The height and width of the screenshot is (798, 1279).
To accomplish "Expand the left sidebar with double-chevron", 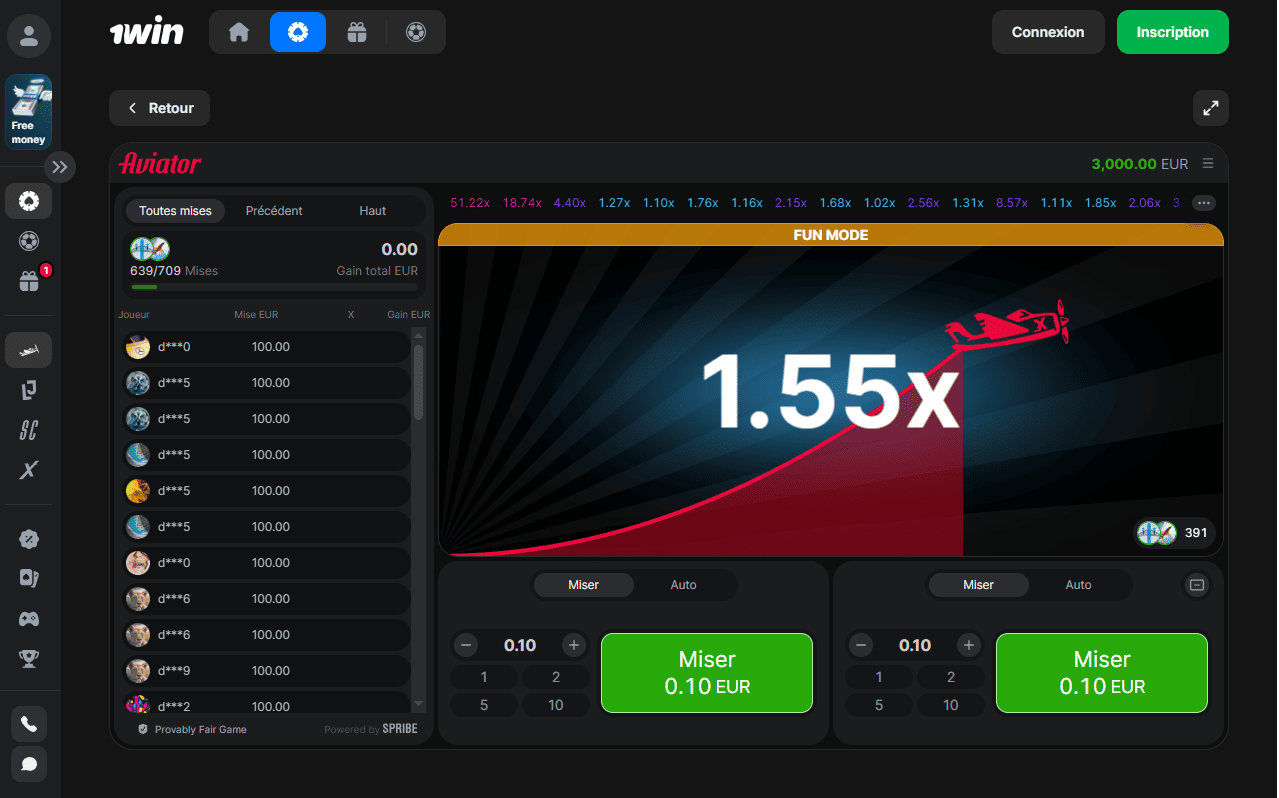I will [x=59, y=167].
